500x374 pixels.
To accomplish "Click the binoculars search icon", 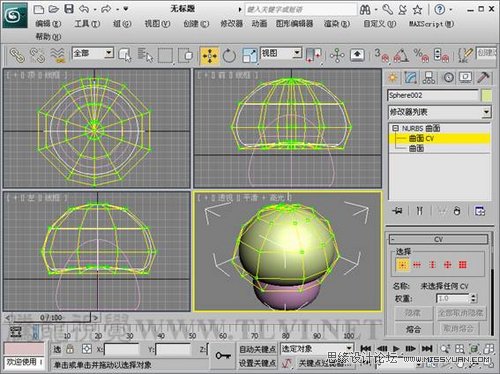I will (x=365, y=10).
